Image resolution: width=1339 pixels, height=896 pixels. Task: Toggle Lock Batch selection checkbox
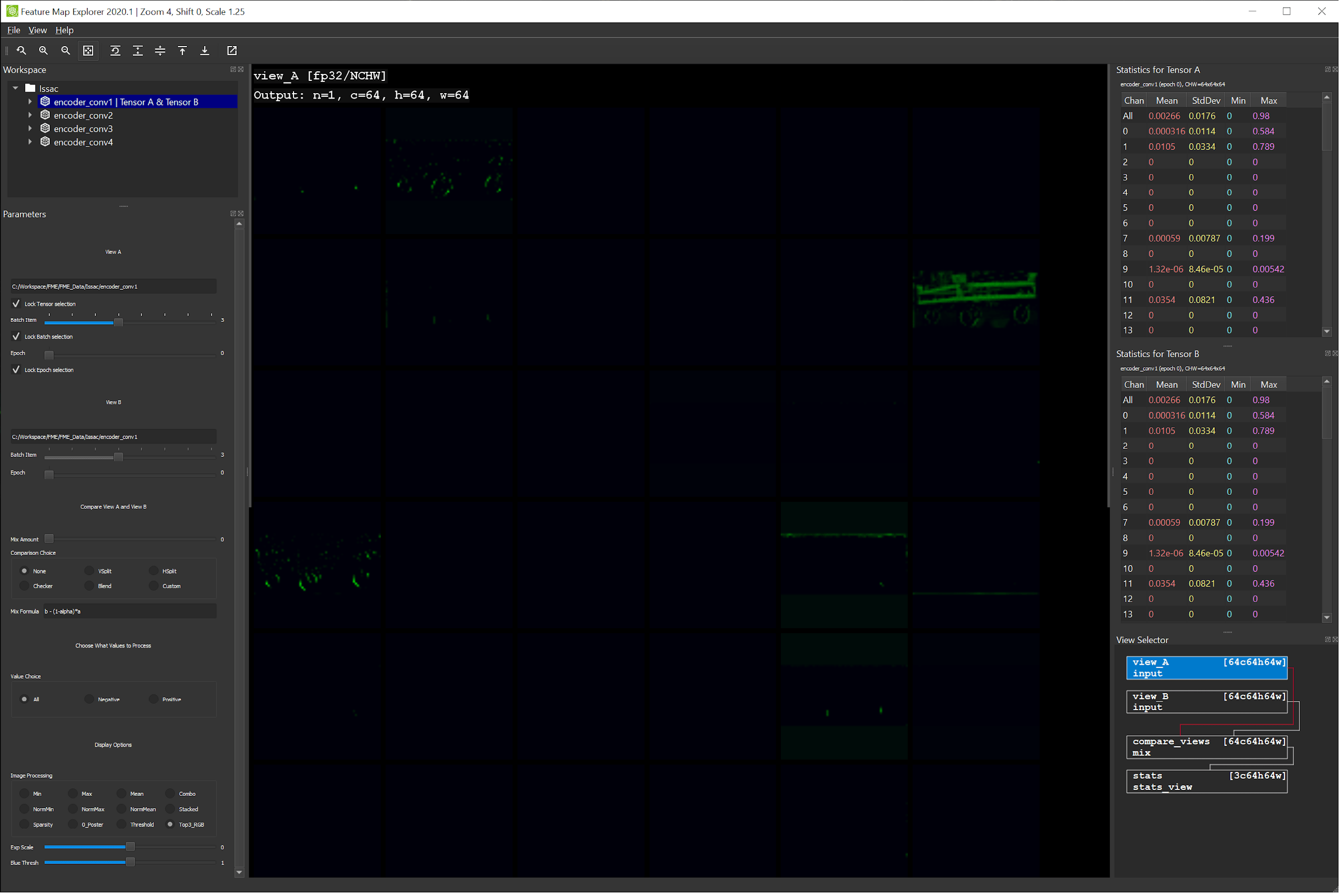16,336
